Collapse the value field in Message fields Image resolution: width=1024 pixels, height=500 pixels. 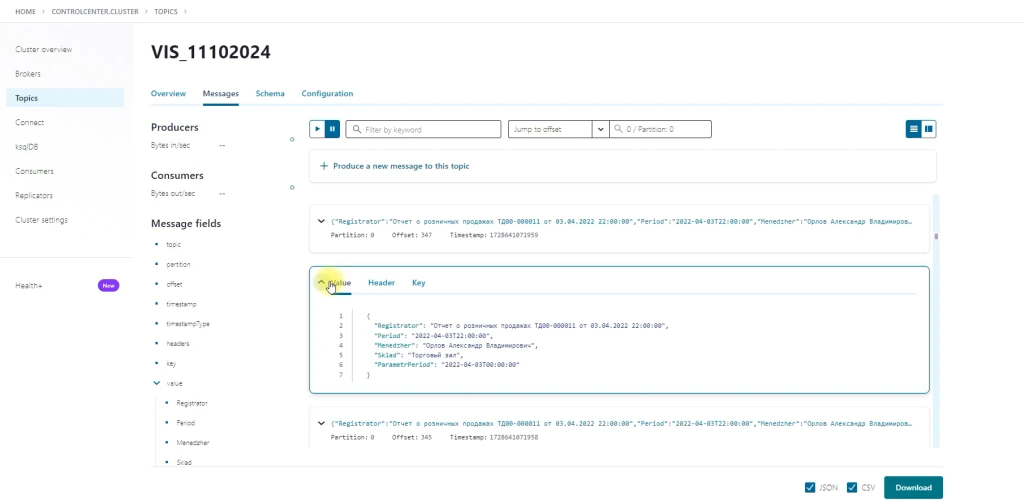pos(156,383)
